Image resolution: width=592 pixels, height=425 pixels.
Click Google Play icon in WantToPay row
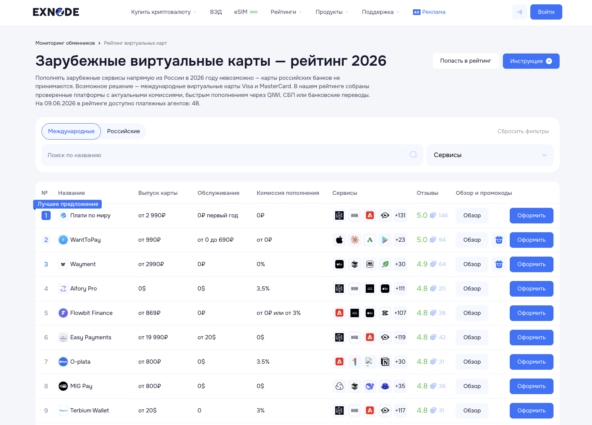click(x=385, y=240)
